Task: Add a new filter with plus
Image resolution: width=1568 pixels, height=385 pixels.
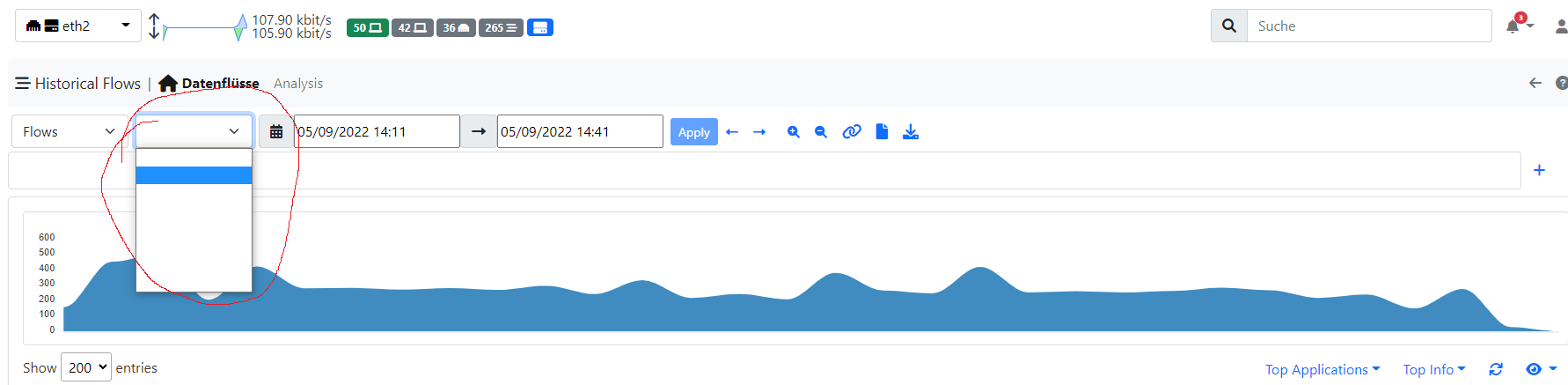Action: tap(1539, 170)
